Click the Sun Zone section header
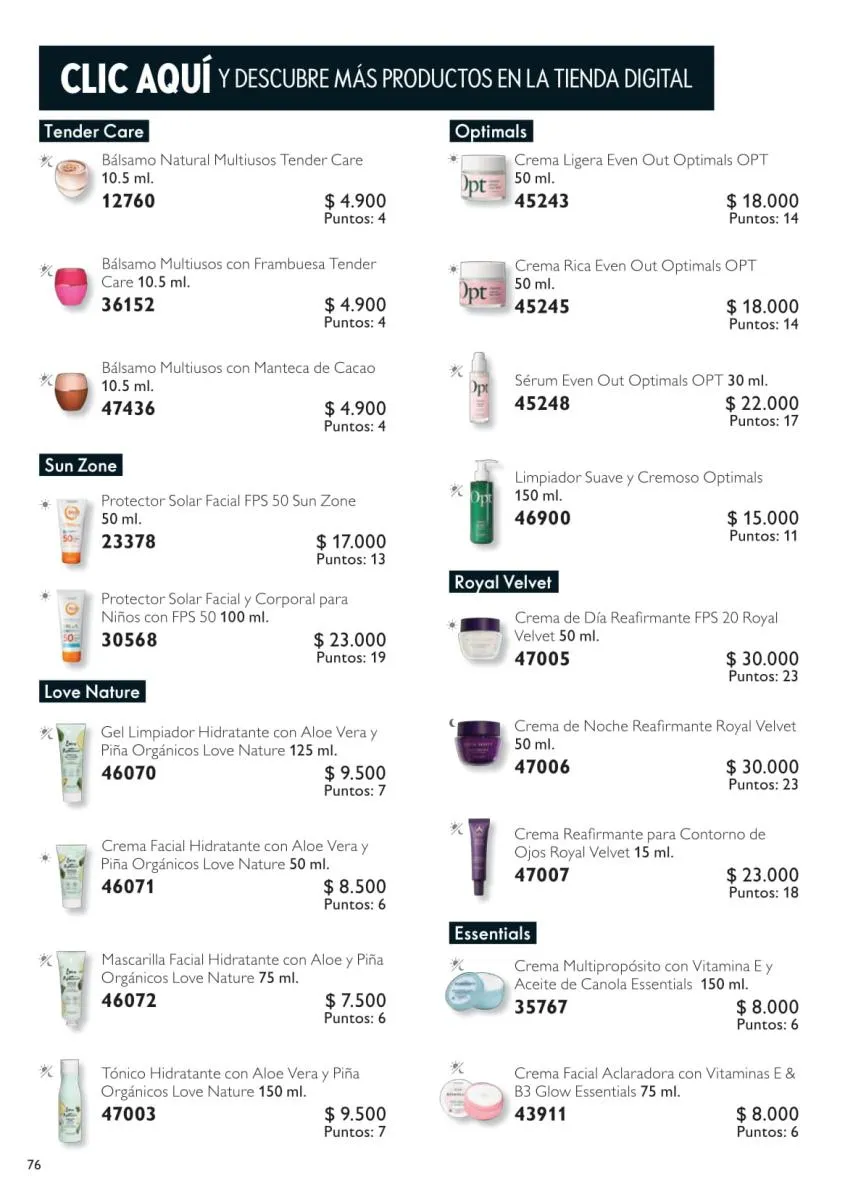This screenshot has width=845, height=1200. 81,465
